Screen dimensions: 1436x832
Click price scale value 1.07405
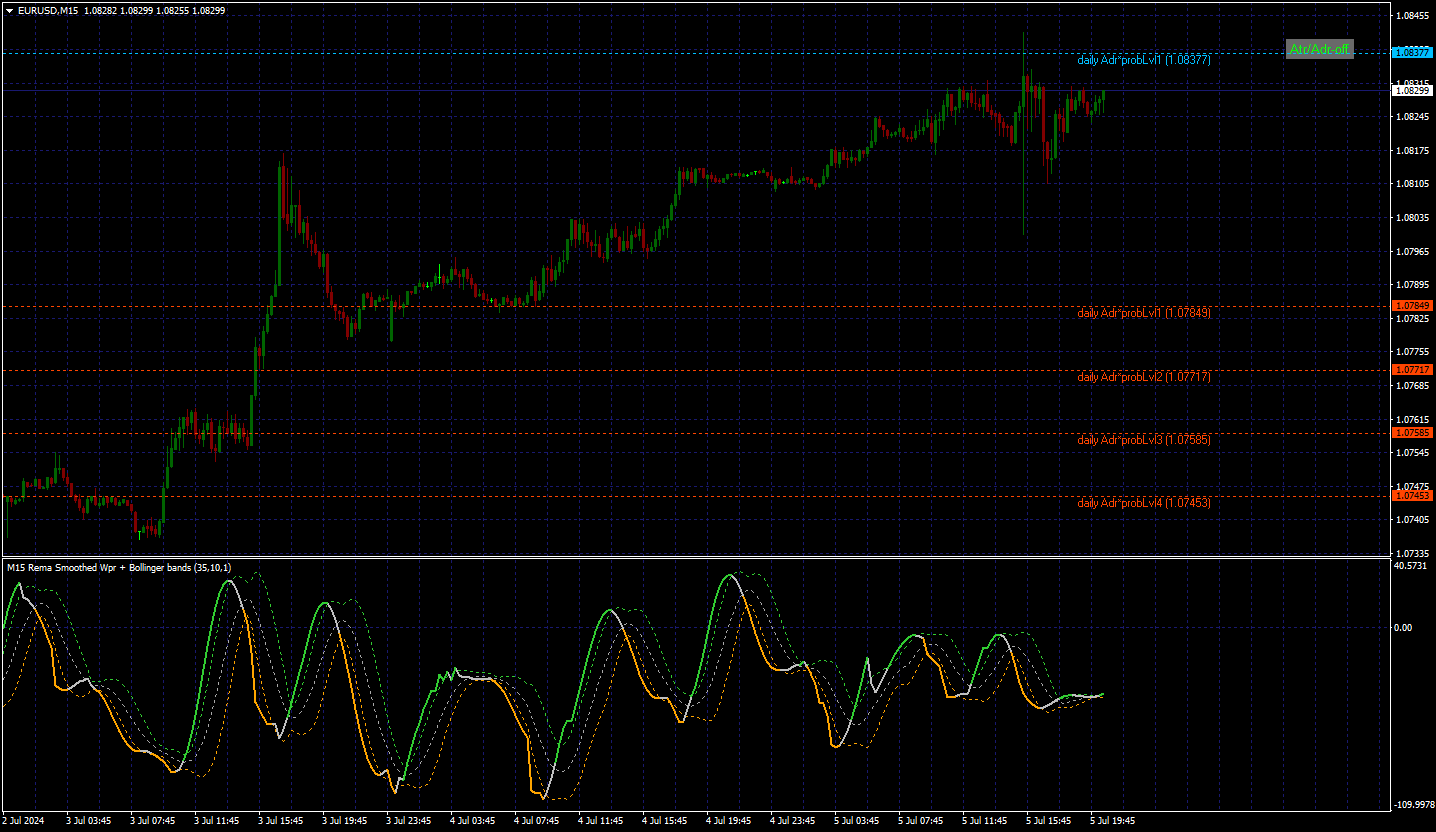click(x=1414, y=520)
